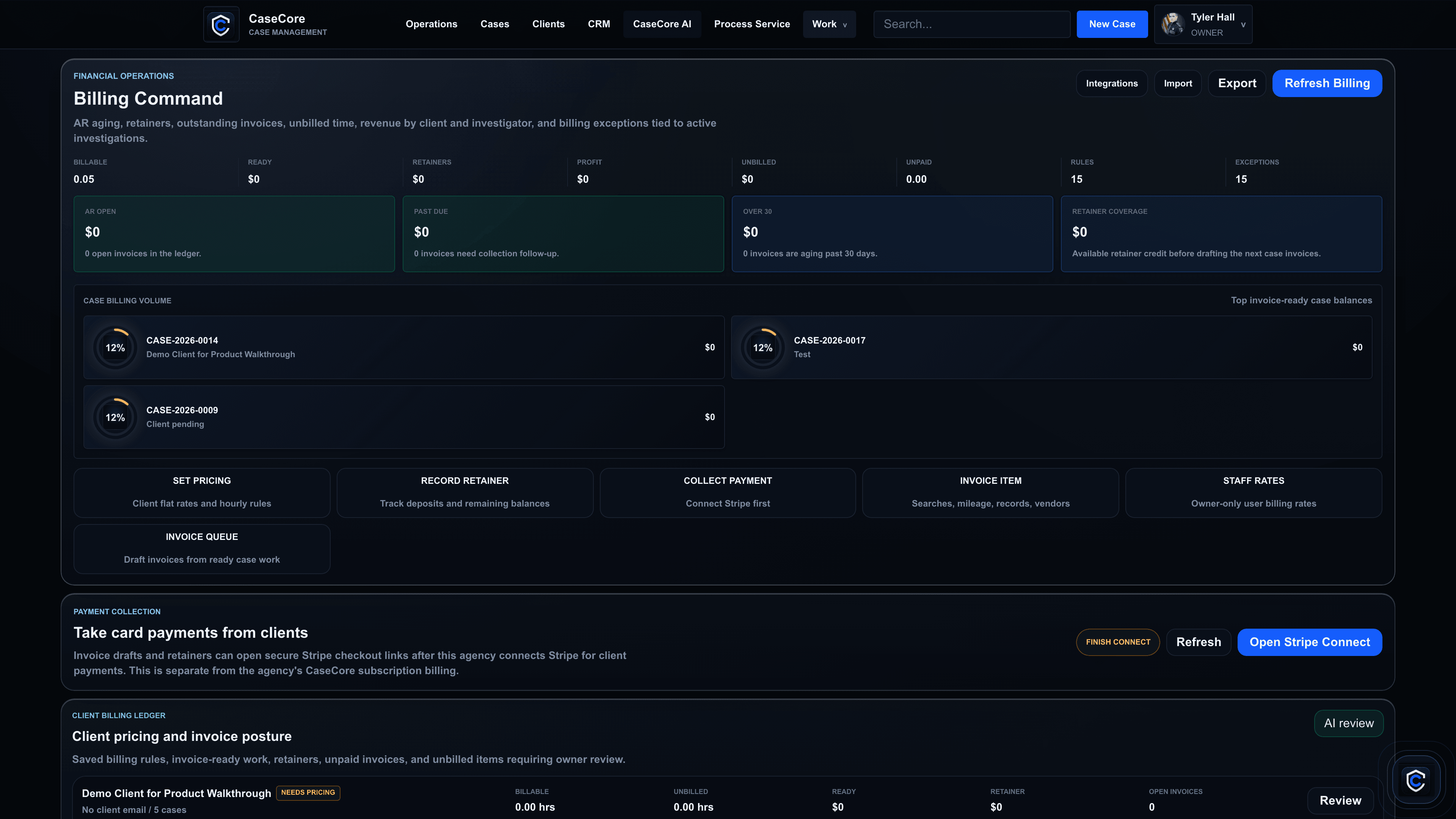Open Set Pricing action

coord(202,493)
